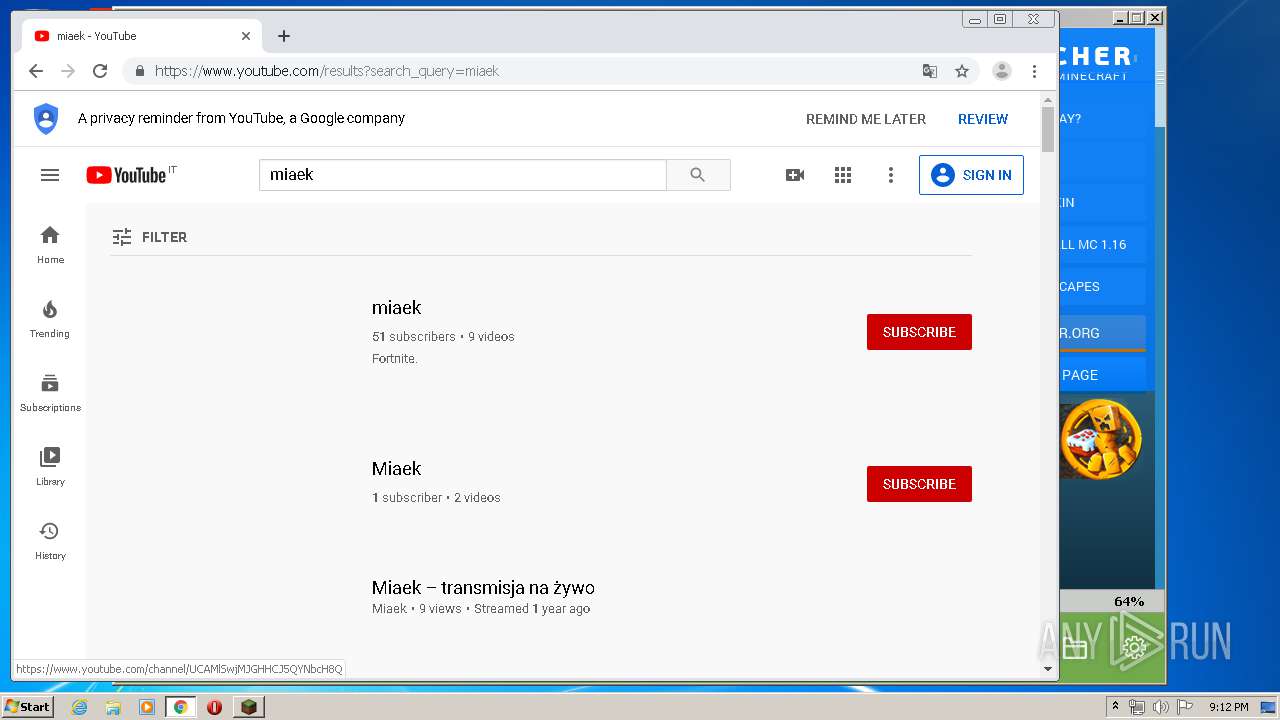
Task: Go back in Chrome browser
Action: click(36, 71)
